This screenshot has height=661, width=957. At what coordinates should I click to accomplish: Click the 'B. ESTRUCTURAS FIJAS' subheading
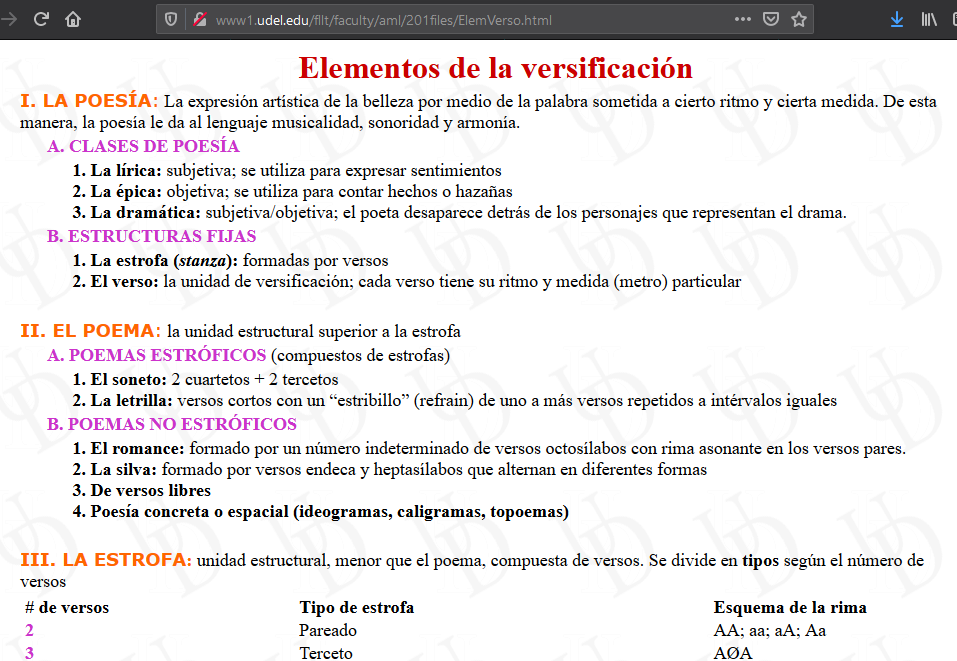(151, 237)
